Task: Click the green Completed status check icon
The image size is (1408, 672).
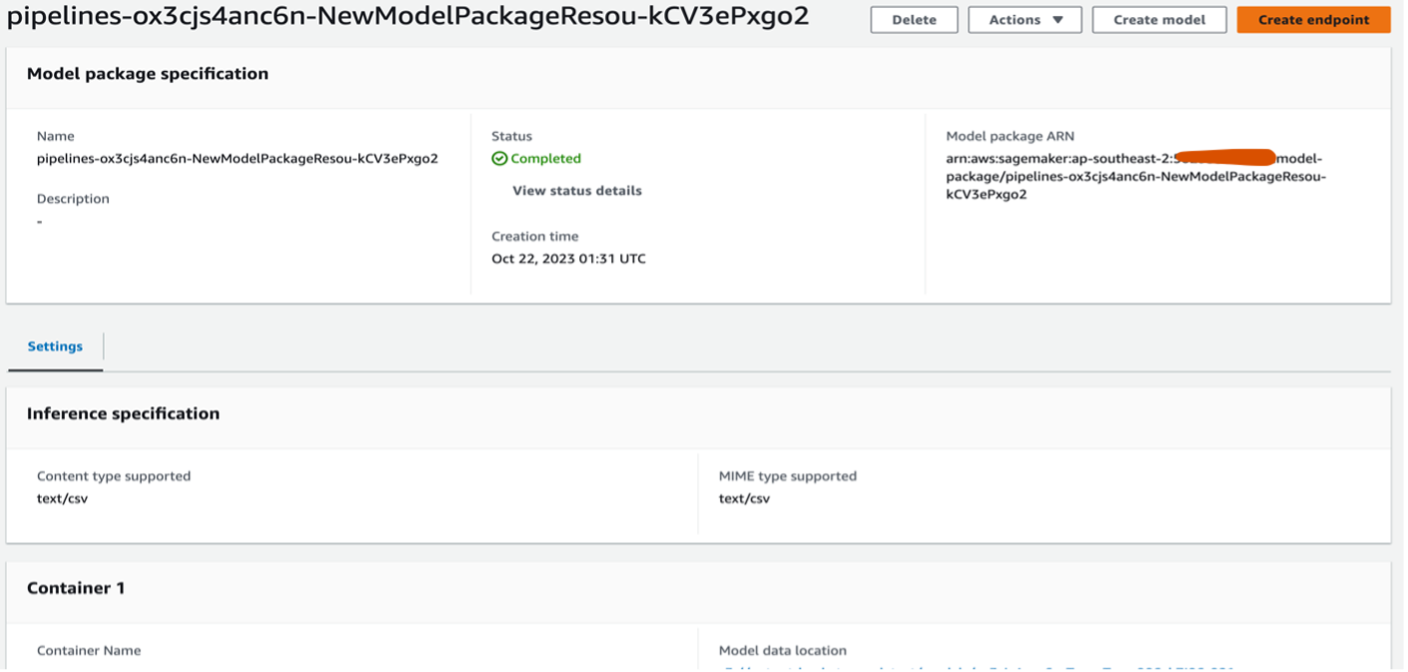Action: click(499, 159)
